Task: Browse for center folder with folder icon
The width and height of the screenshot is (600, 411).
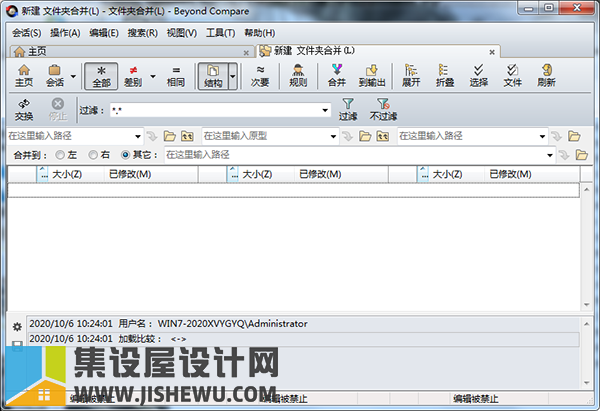Action: [365, 136]
